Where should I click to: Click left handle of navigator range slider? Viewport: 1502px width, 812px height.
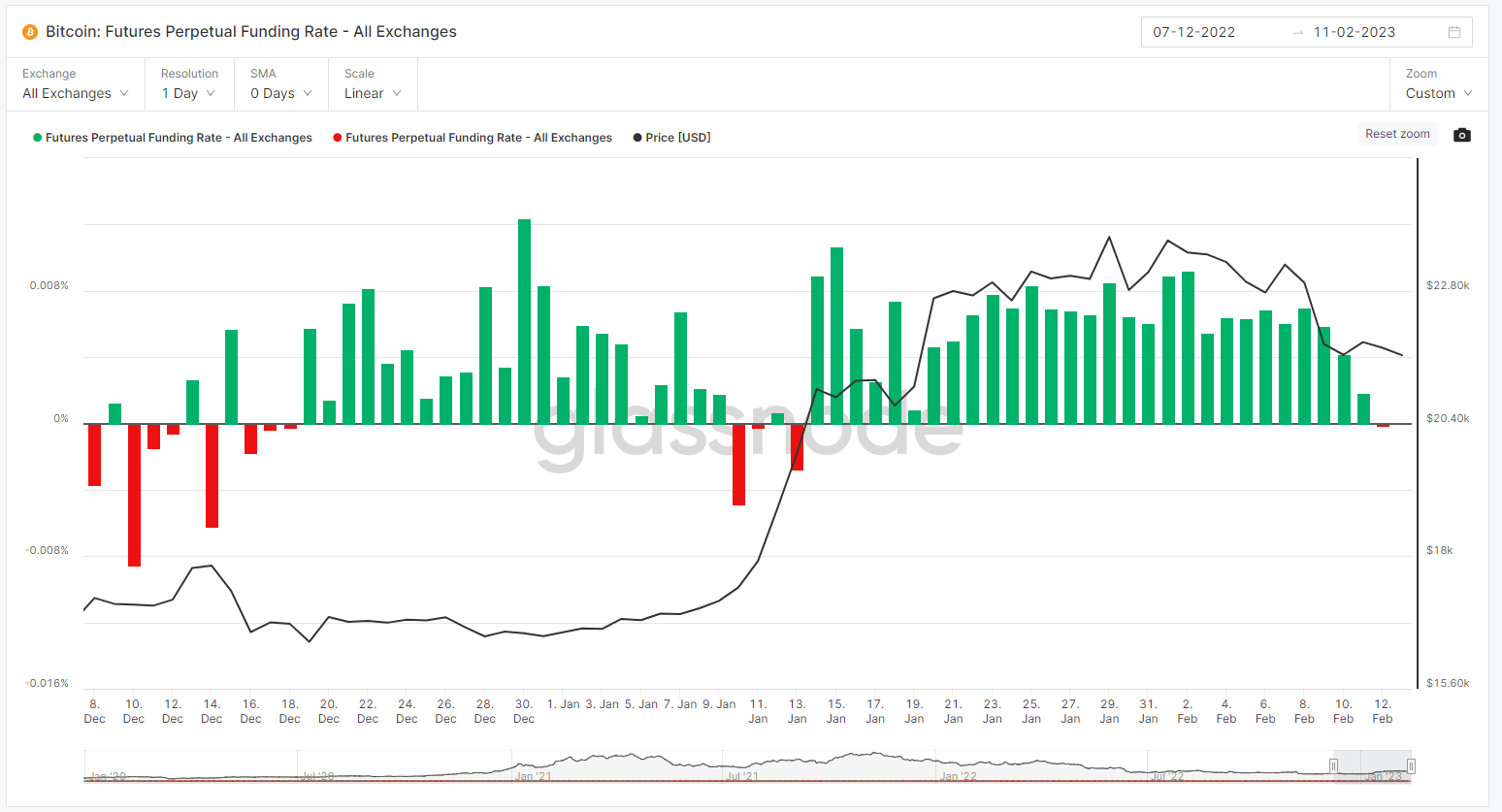1333,766
